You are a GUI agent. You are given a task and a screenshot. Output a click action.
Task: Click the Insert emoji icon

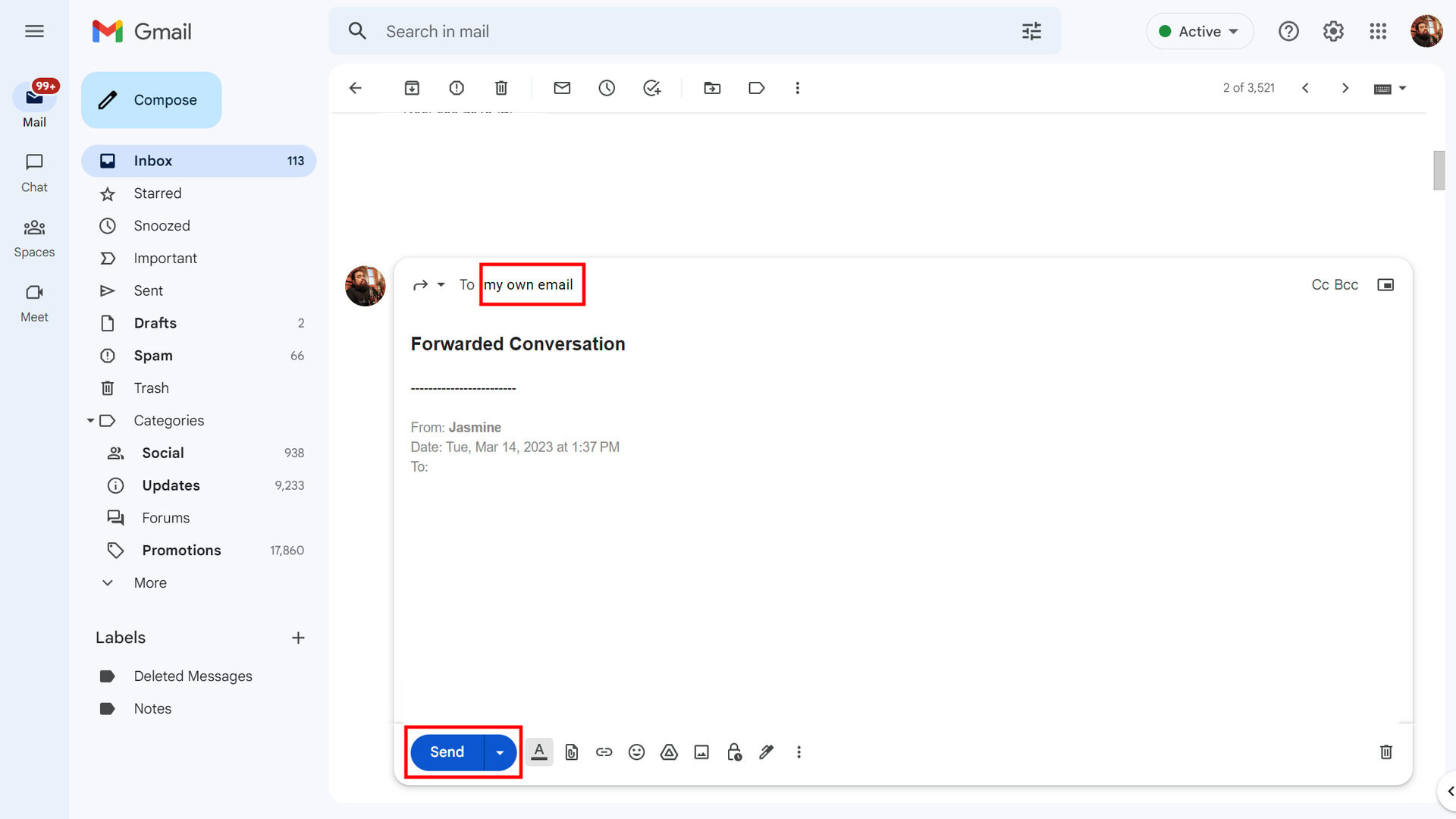click(636, 752)
